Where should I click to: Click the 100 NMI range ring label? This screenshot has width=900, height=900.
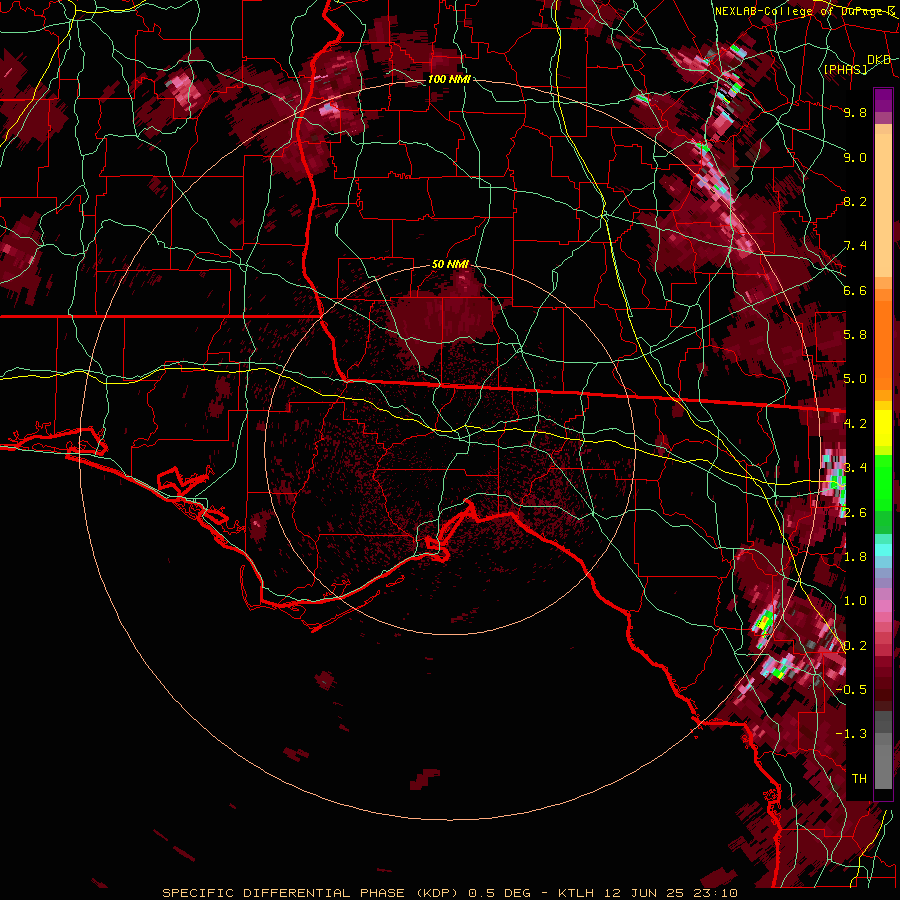[x=449, y=79]
